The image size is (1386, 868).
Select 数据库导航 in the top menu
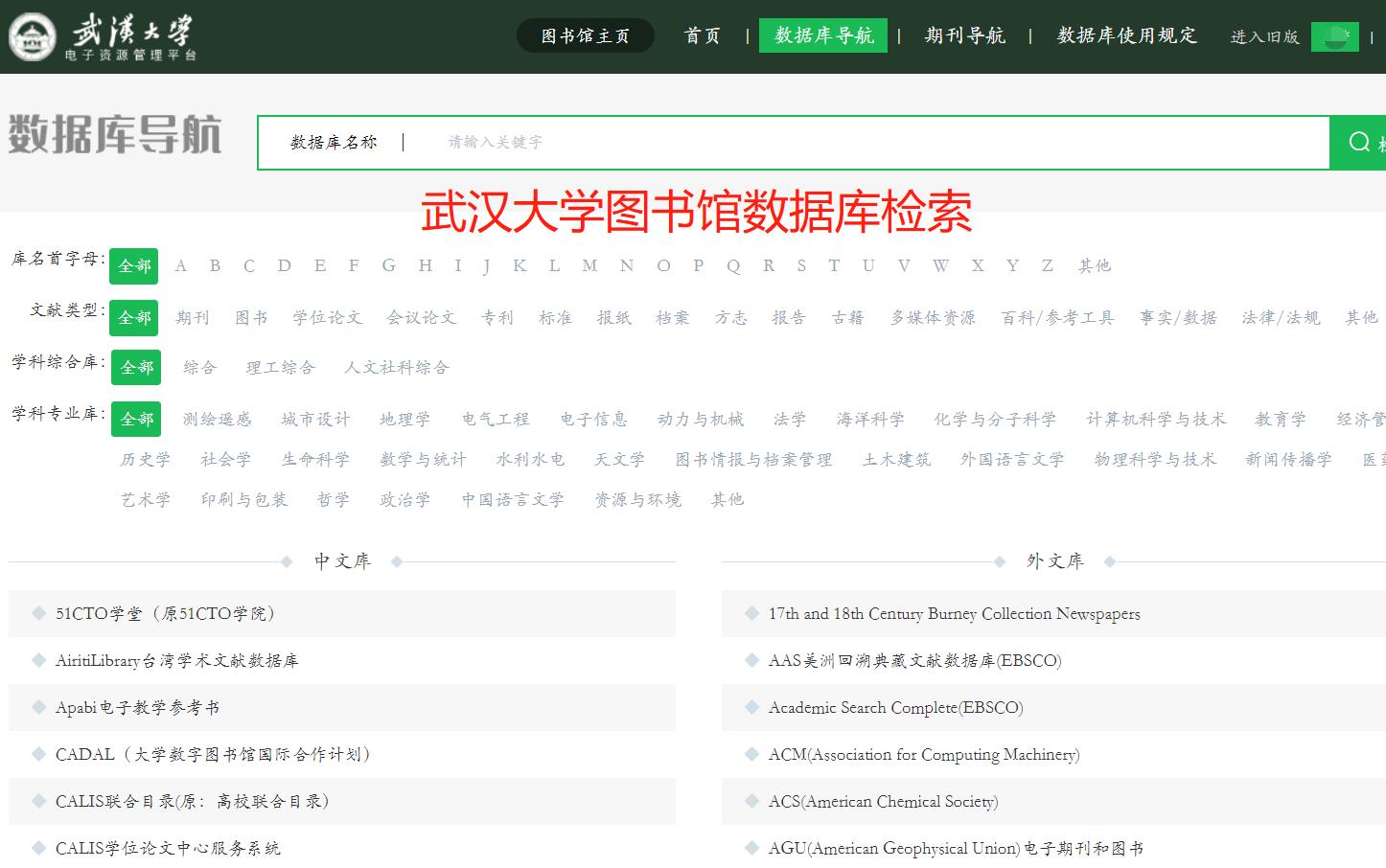823,35
